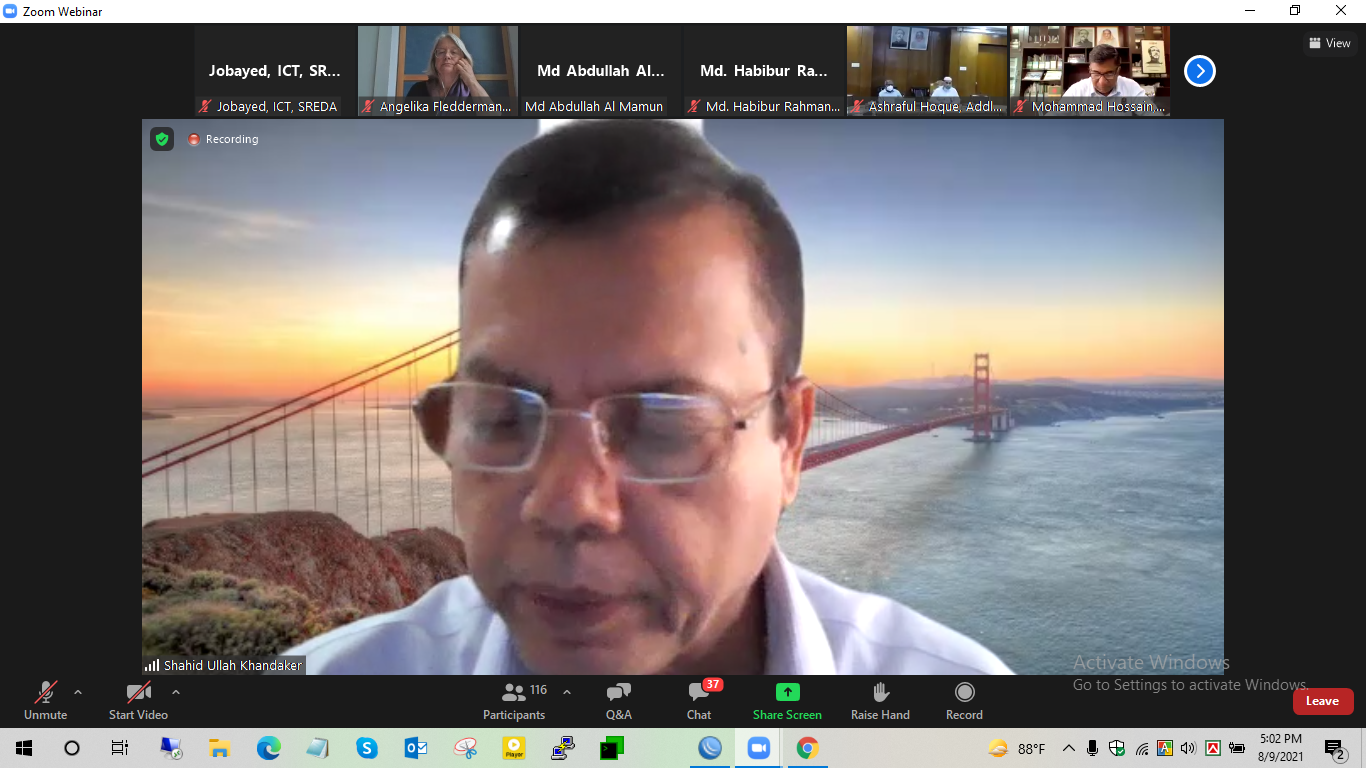Show hidden system tray icons
Viewport: 1366px width, 768px height.
(1069, 748)
